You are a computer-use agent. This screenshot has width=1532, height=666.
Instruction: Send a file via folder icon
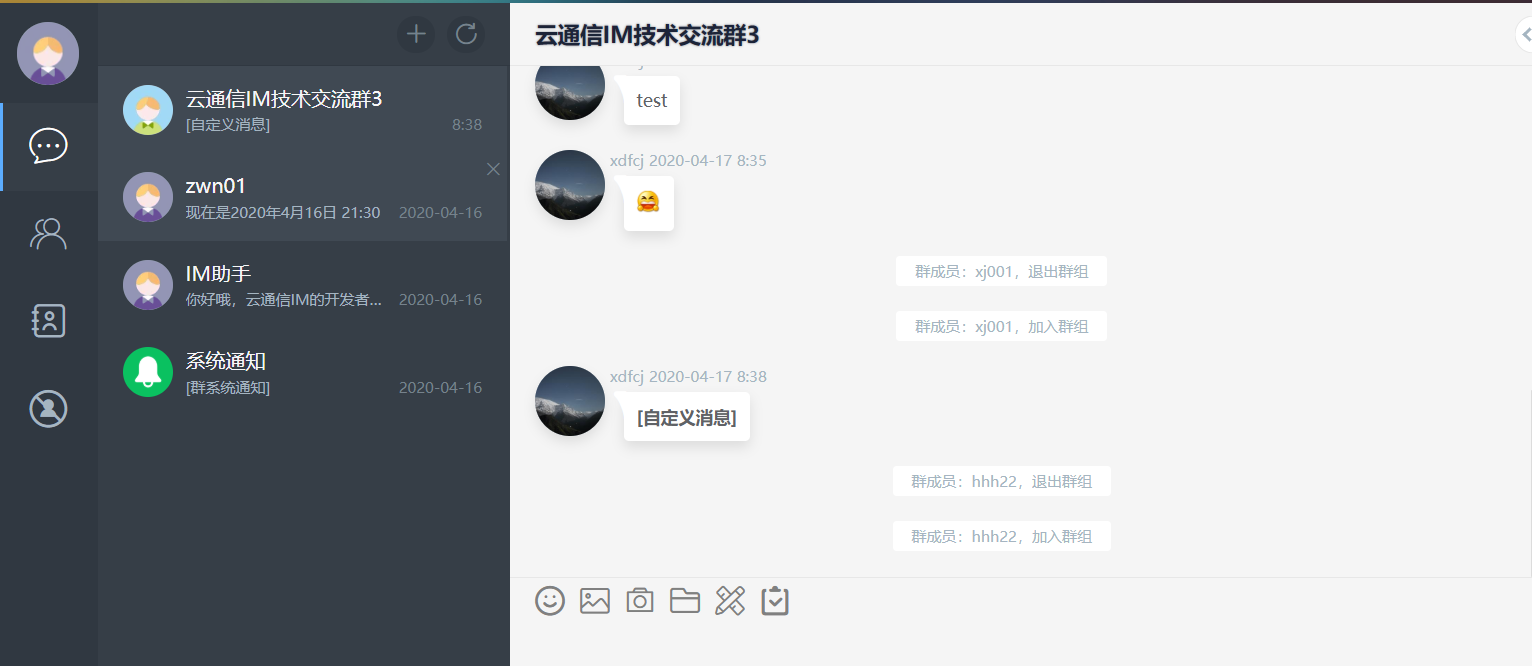[685, 600]
